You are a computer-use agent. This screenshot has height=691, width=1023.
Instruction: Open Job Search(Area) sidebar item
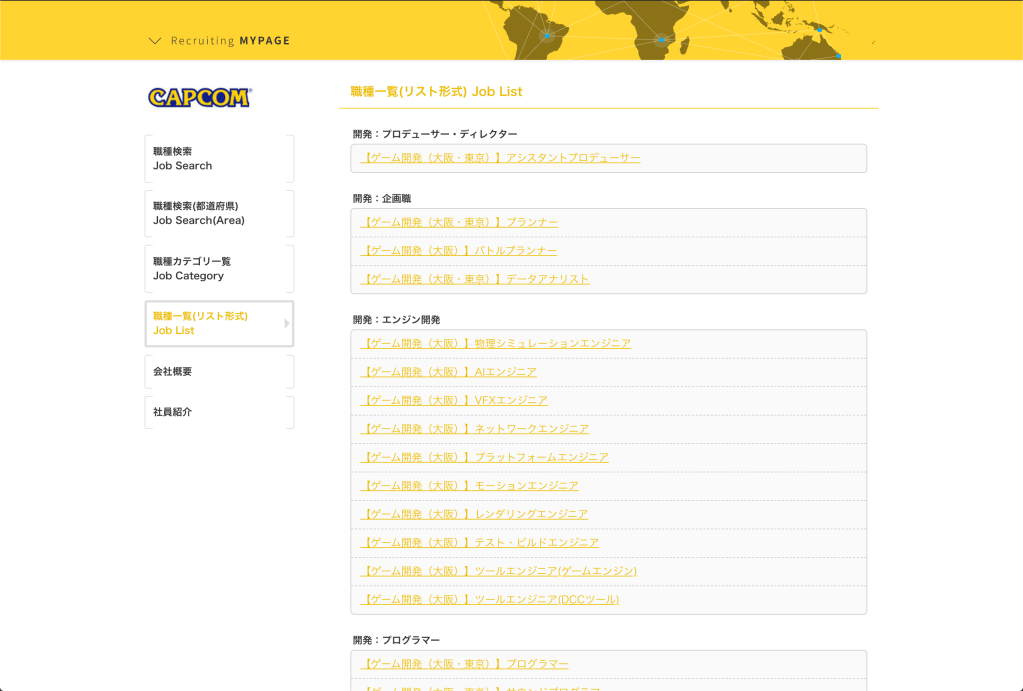click(219, 213)
